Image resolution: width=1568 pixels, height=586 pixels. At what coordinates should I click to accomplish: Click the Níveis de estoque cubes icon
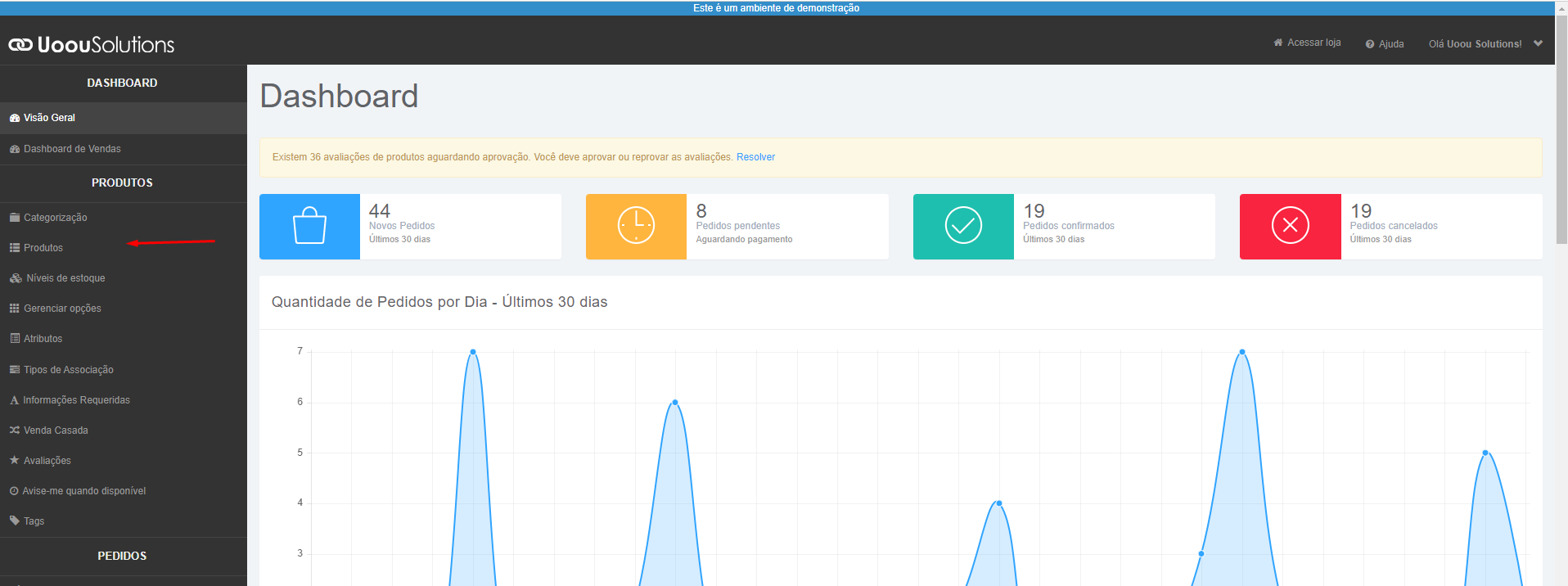(16, 278)
